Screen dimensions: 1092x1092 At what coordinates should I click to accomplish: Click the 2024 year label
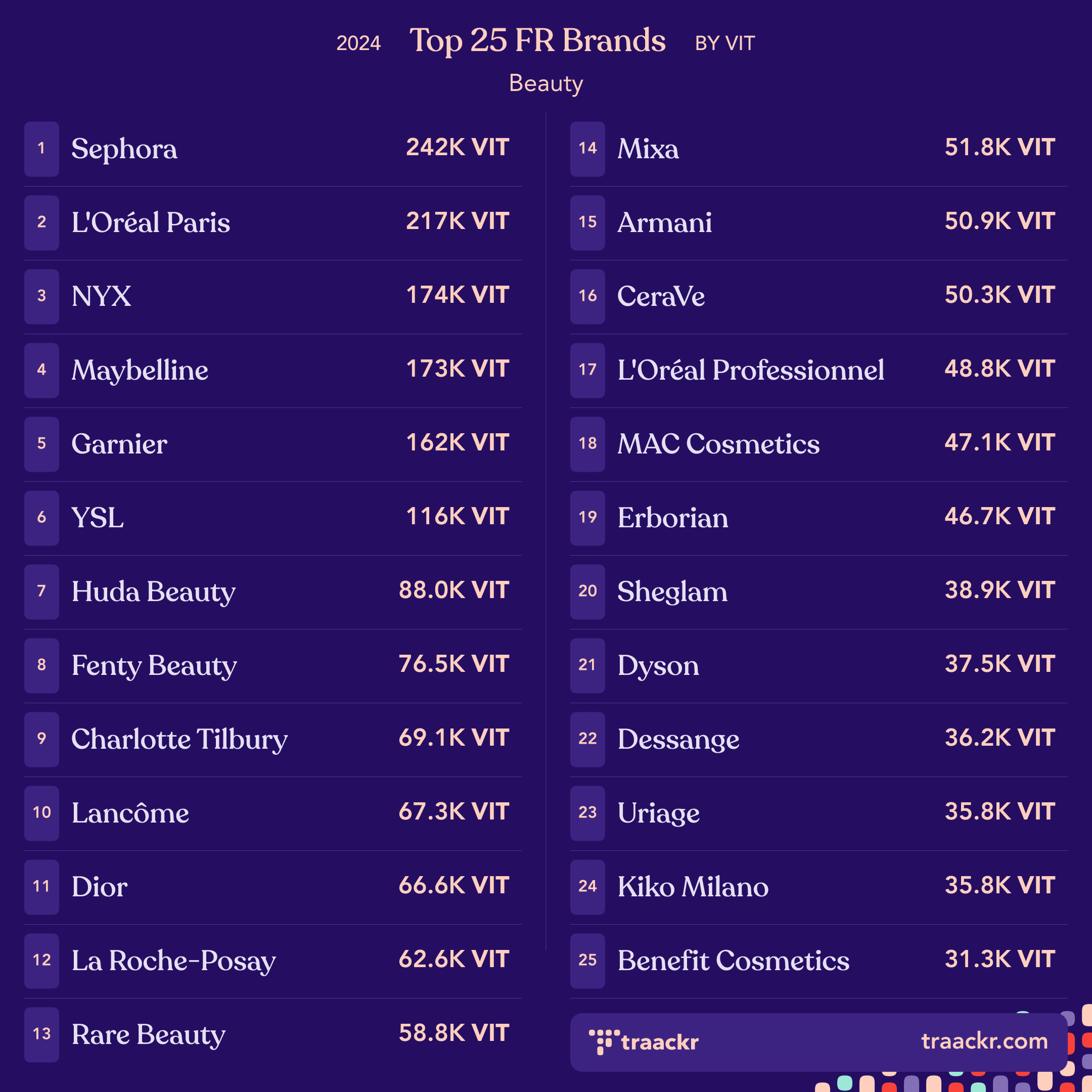(x=358, y=43)
